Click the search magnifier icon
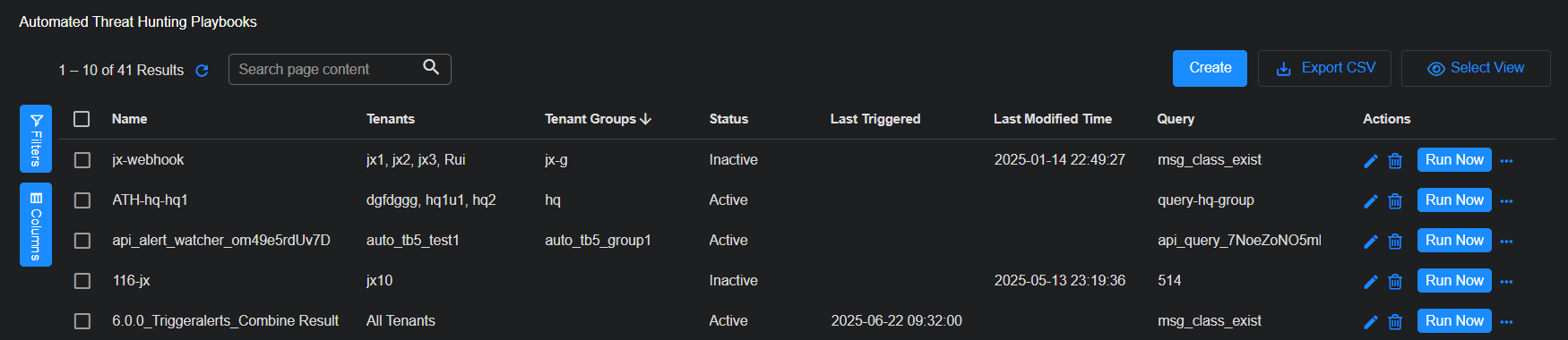1568x340 pixels. (431, 67)
